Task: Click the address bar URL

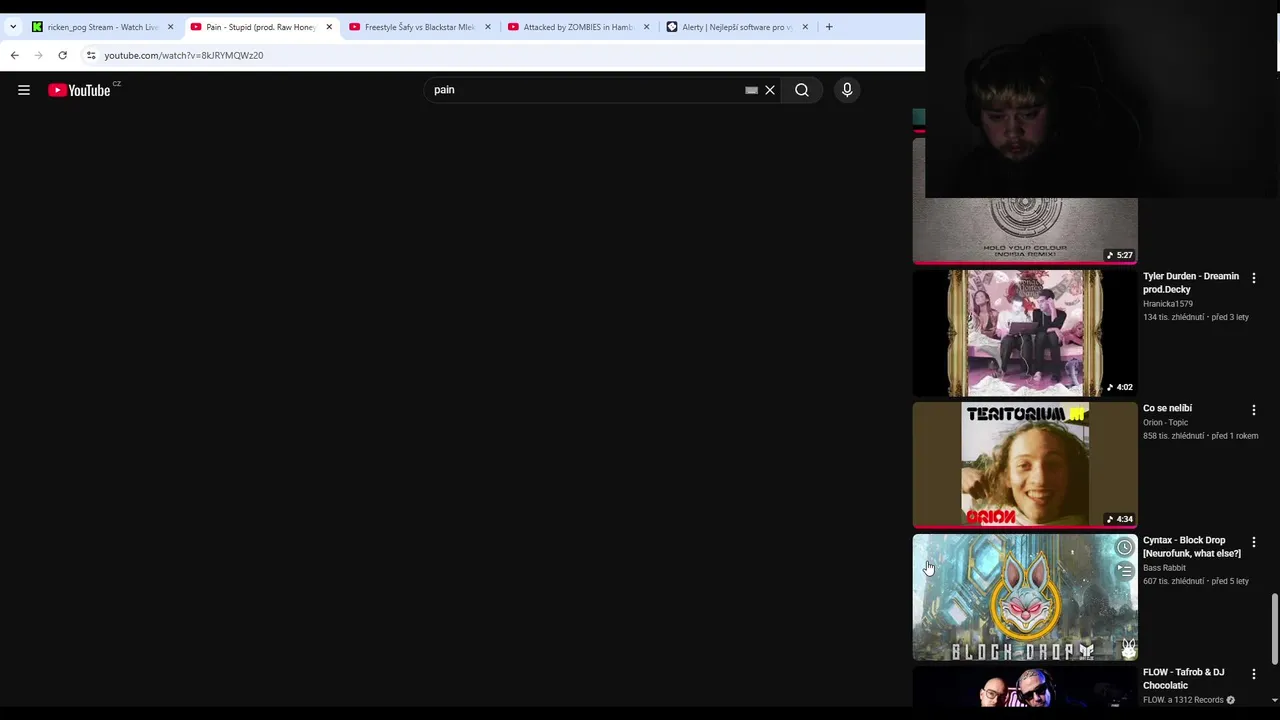Action: (x=184, y=55)
